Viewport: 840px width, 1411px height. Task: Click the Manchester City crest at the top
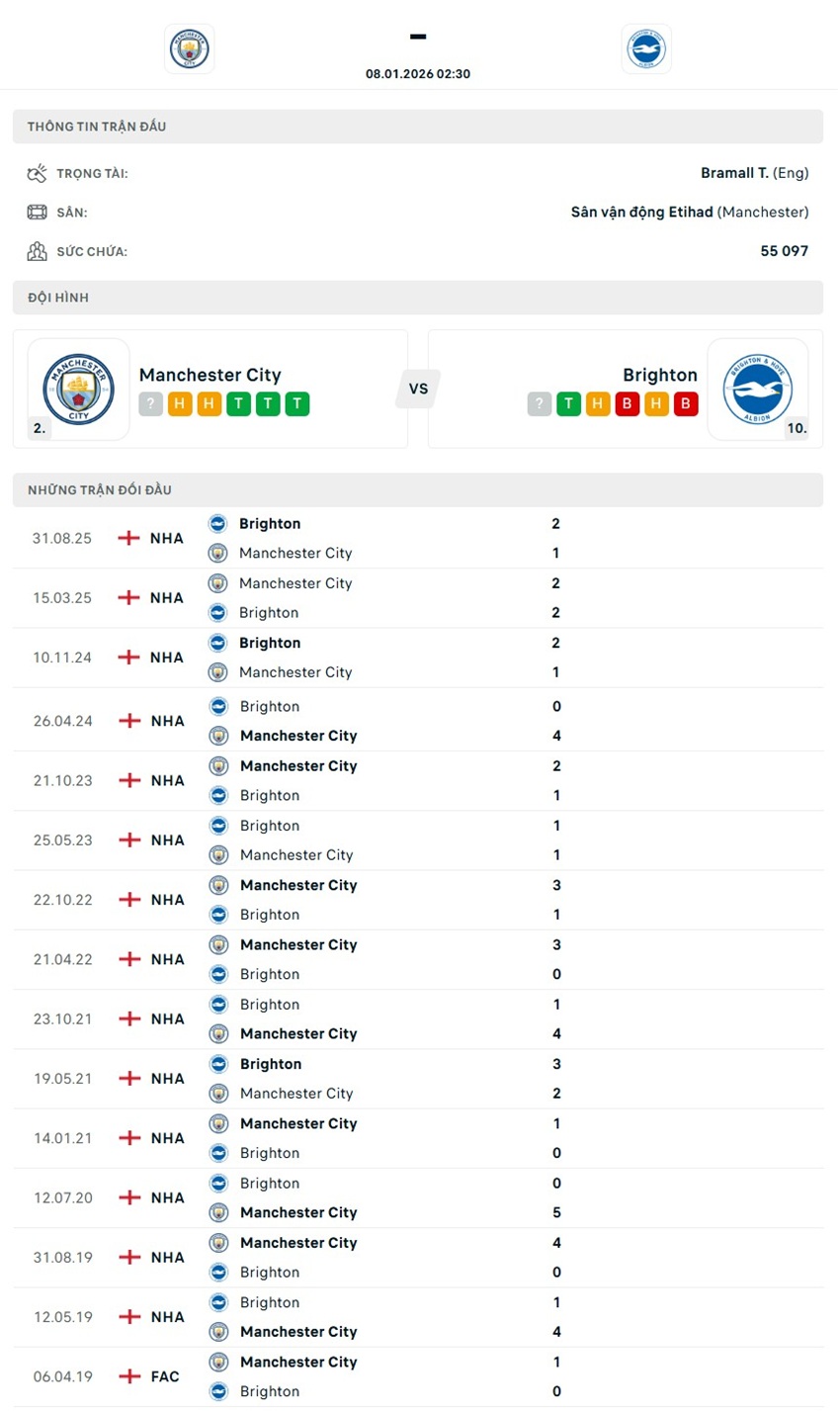189,48
